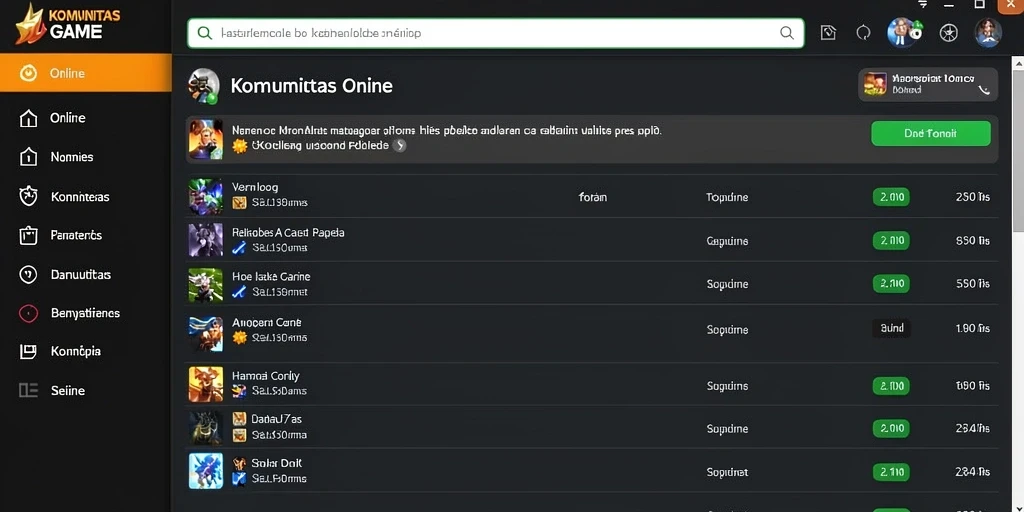
Task: Click the Vernloog game thumbnail
Action: (x=206, y=197)
